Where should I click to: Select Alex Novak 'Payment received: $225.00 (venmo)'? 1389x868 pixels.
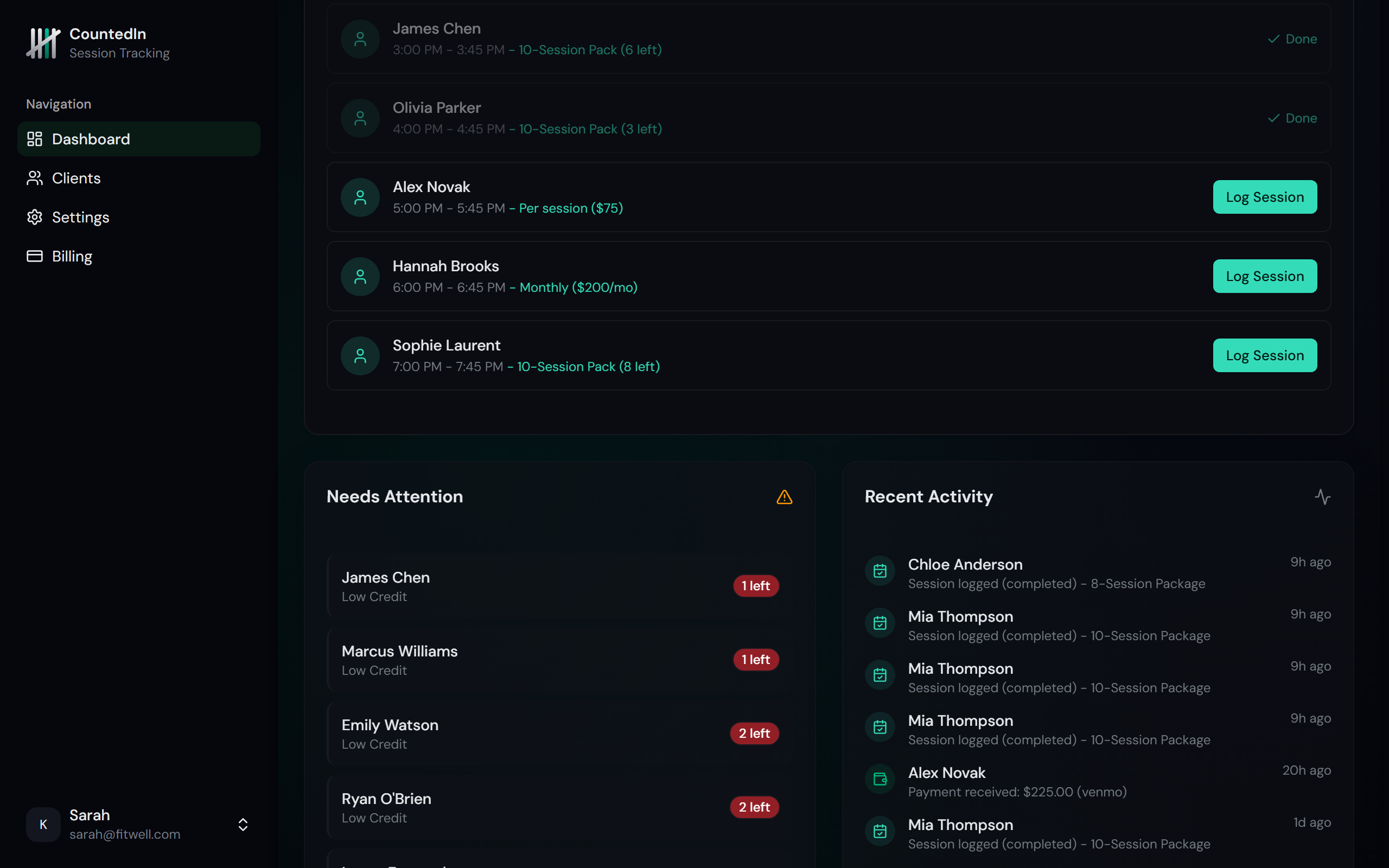pos(1017,792)
